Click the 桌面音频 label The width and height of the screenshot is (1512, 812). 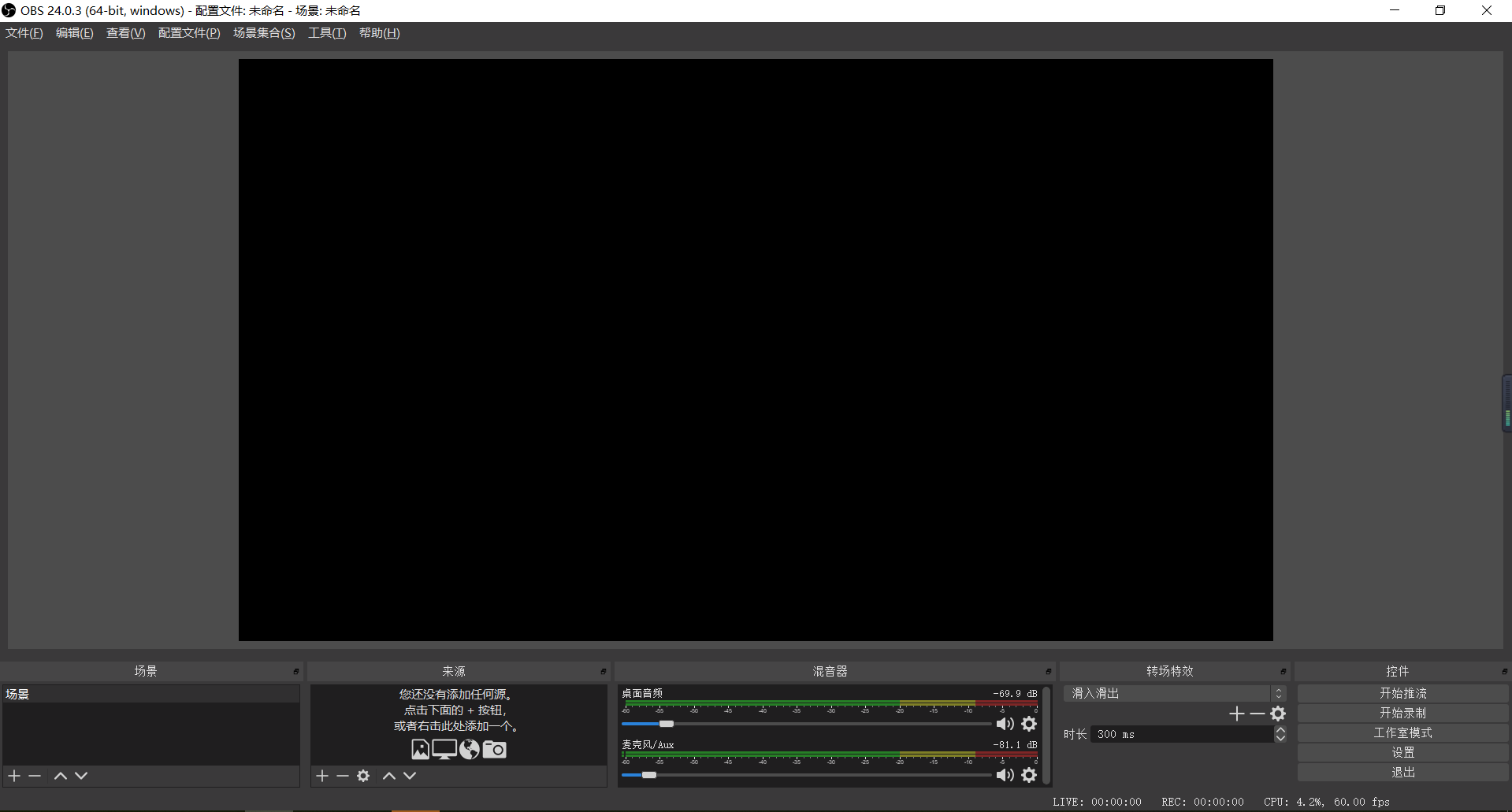pyautogui.click(x=642, y=694)
